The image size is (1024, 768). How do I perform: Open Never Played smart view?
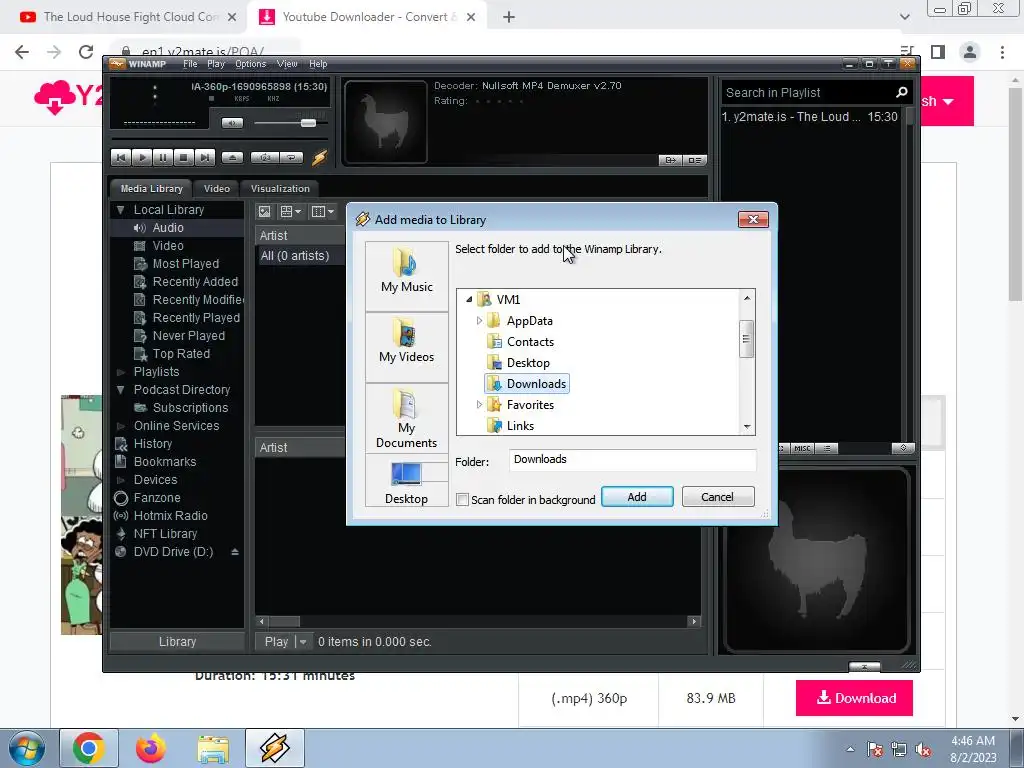point(188,336)
